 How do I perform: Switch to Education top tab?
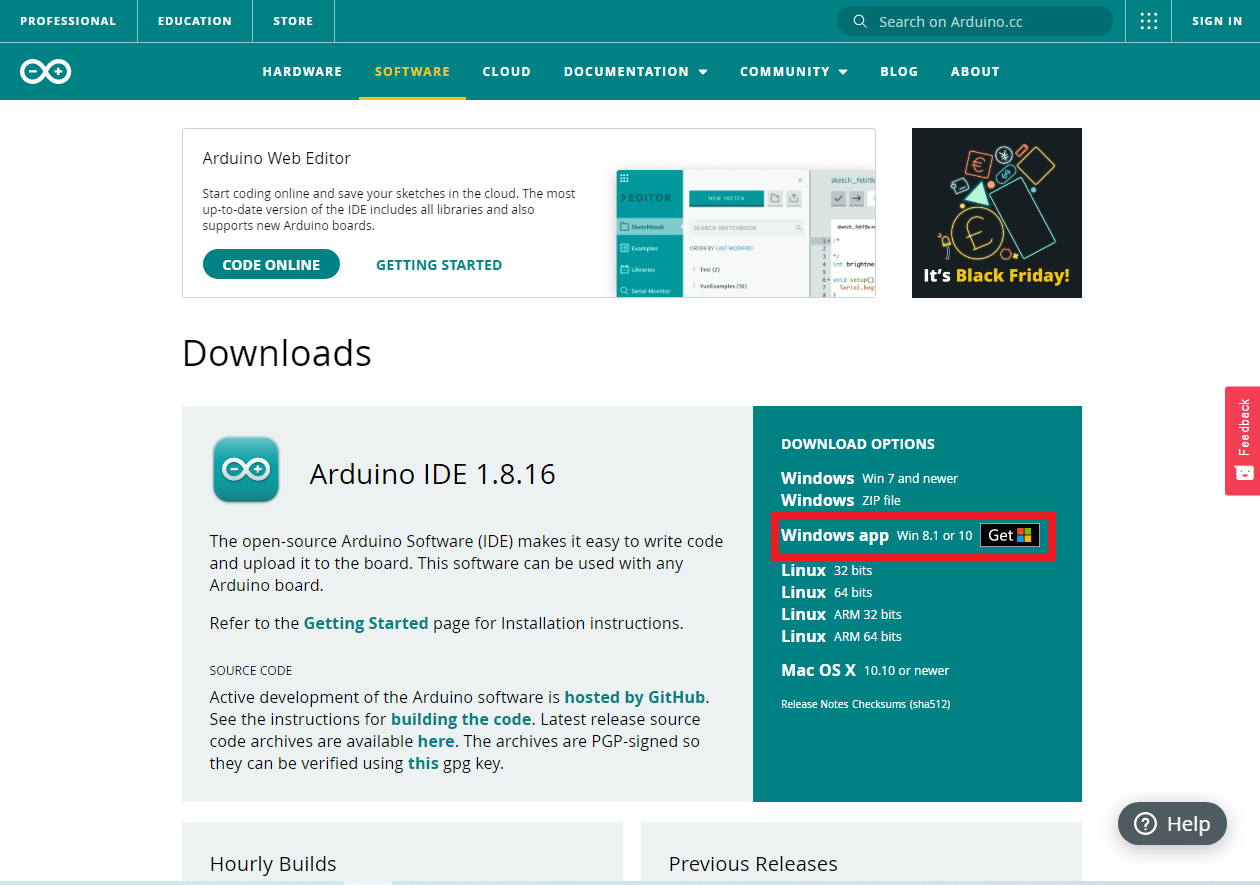[x=195, y=21]
